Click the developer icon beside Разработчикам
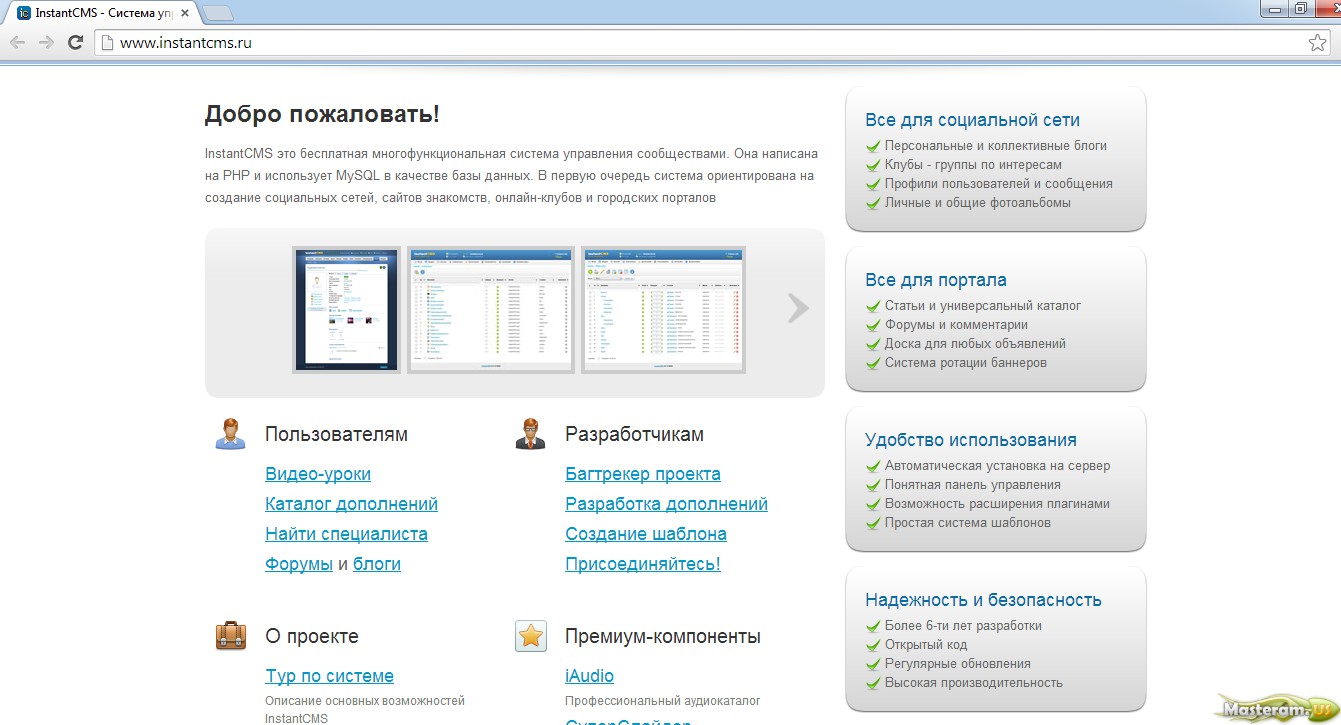1341x725 pixels. pyautogui.click(x=531, y=434)
